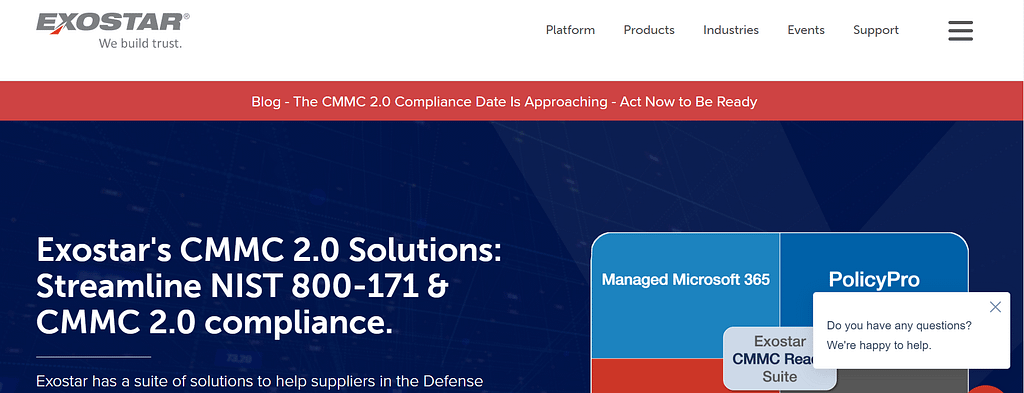Click the "Do you have any questions?" message

[899, 325]
